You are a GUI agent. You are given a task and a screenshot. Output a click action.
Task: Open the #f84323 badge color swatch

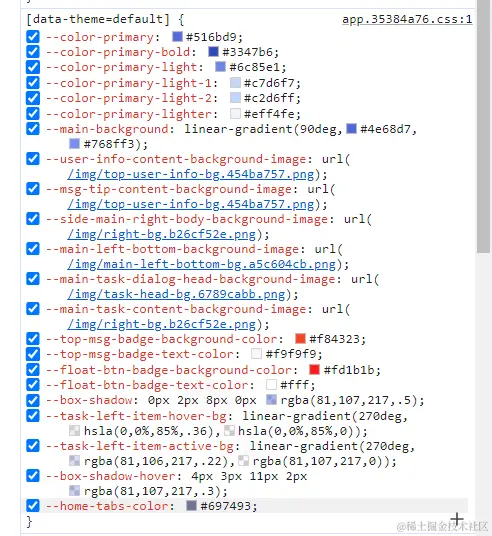(300, 338)
